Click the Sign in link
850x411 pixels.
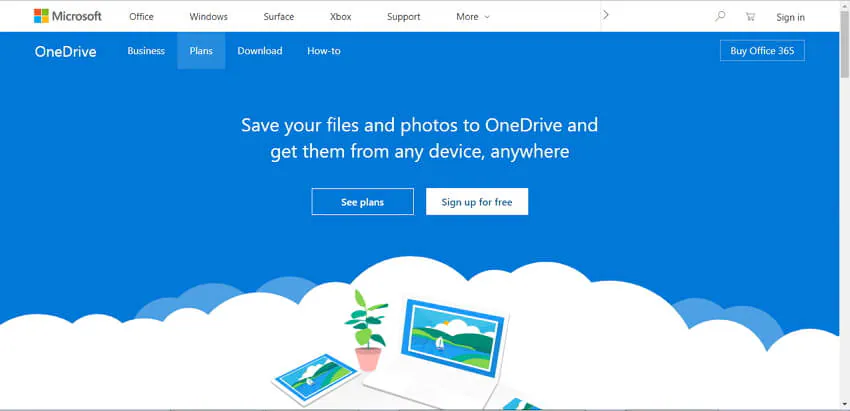[x=790, y=17]
